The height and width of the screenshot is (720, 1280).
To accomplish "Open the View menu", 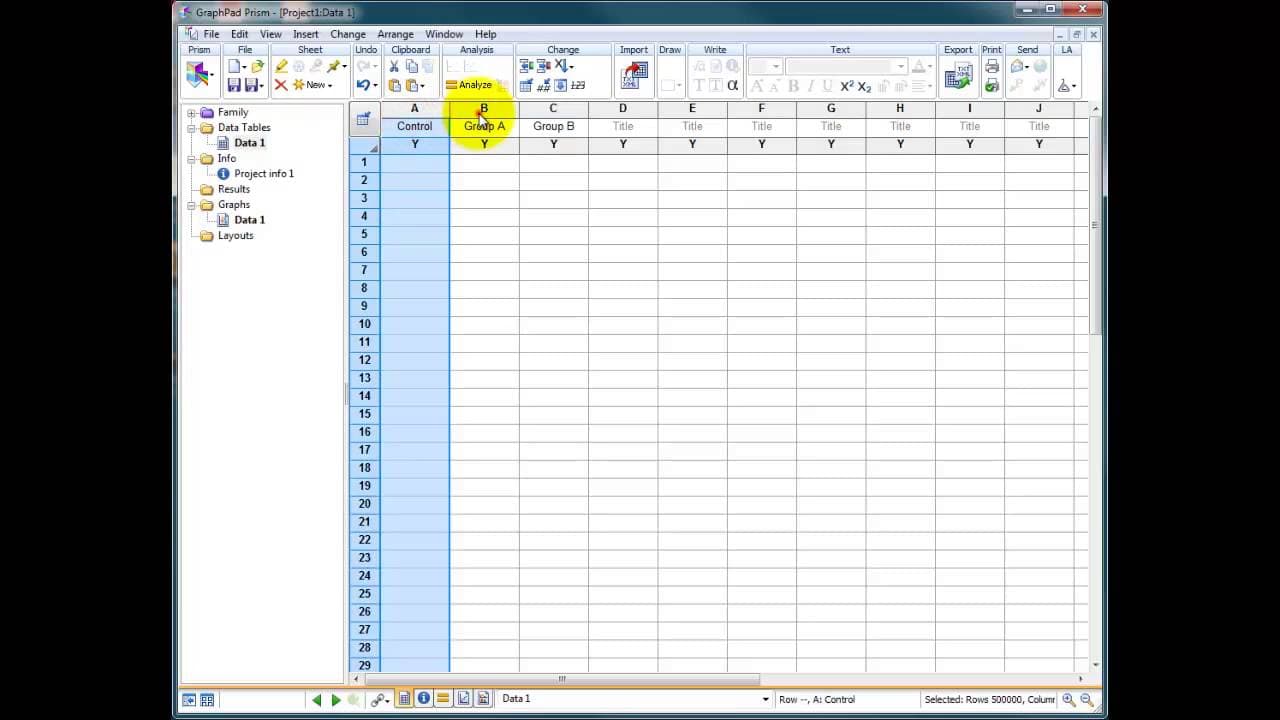I will pyautogui.click(x=271, y=34).
